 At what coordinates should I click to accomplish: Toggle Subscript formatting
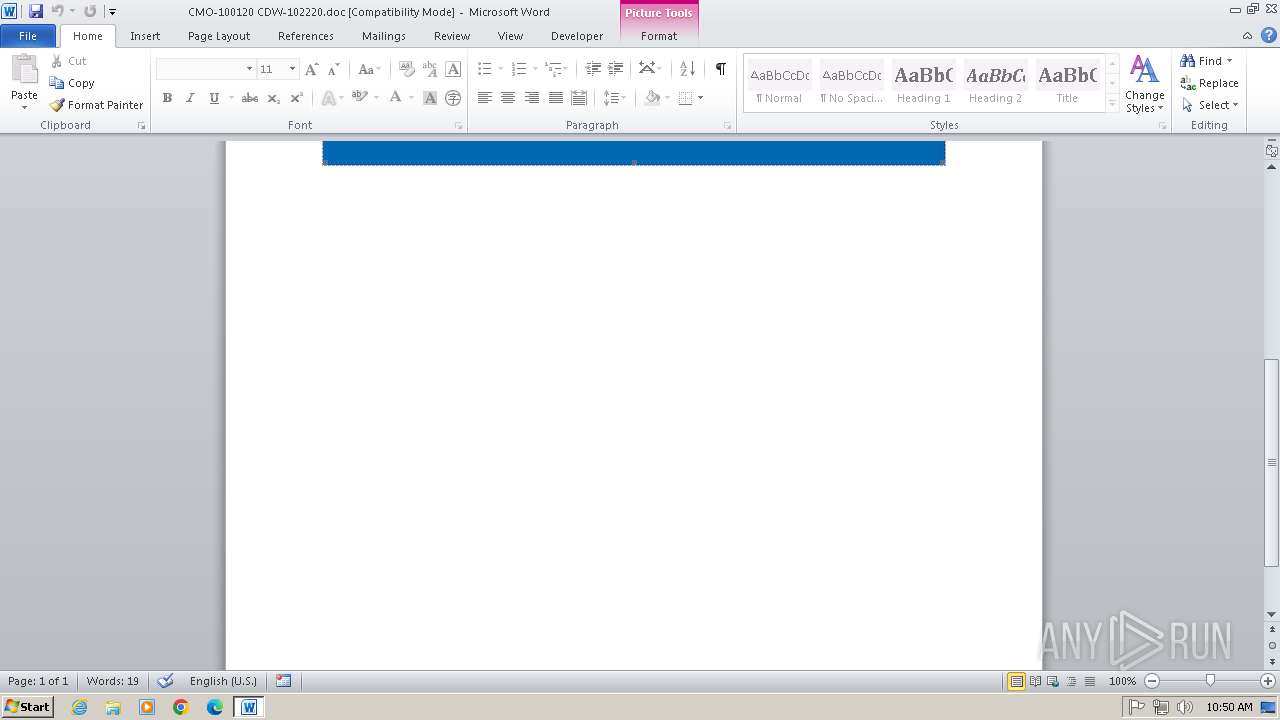point(273,98)
